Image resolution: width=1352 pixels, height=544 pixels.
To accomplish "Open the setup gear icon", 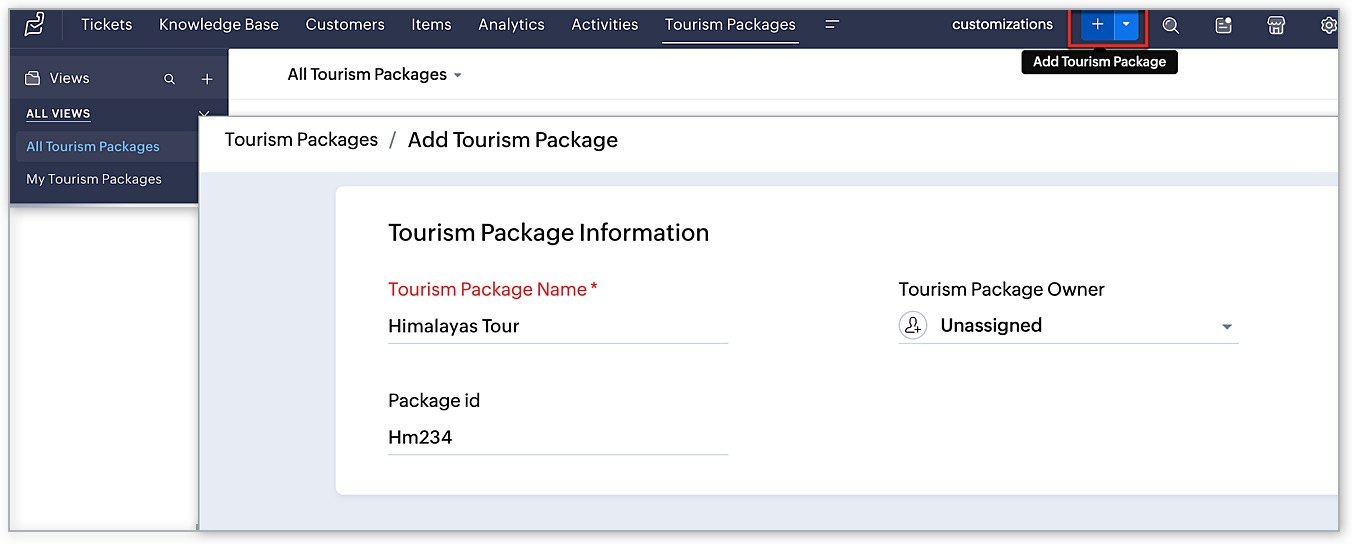I will point(1328,26).
